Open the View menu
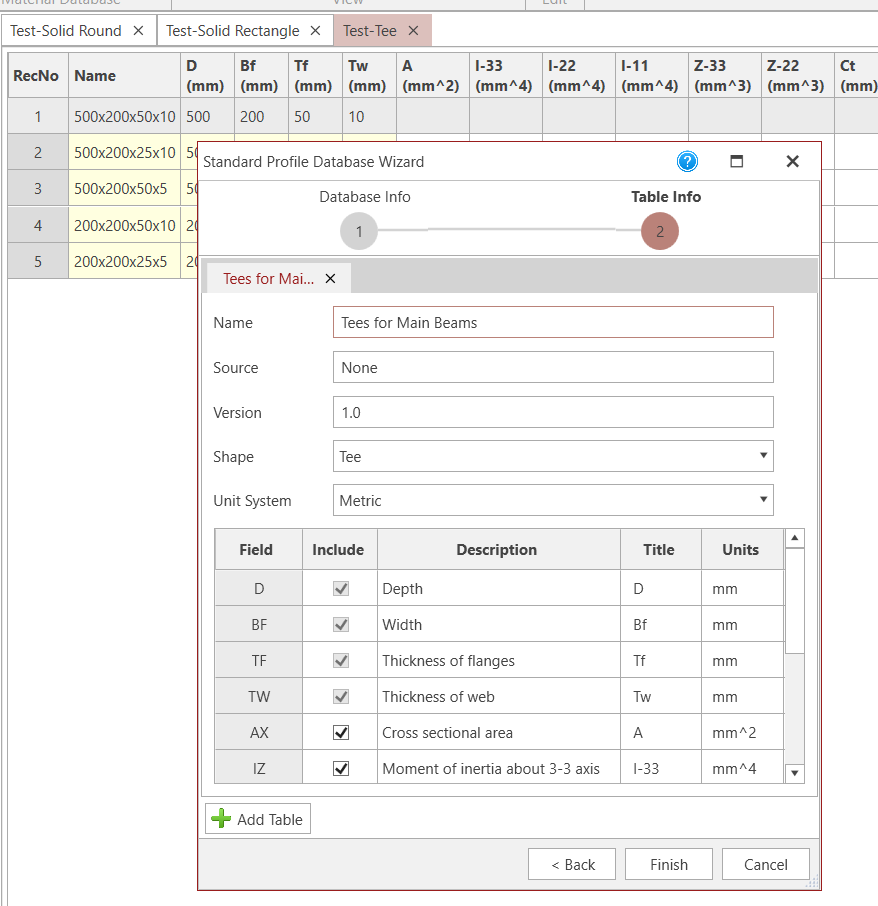The height and width of the screenshot is (906, 878). pos(348,3)
